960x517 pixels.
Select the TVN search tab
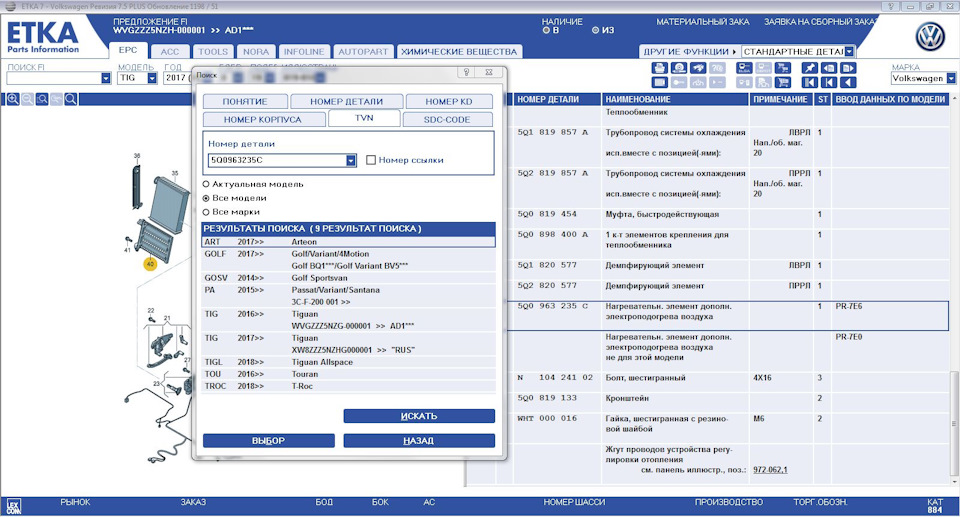364,118
